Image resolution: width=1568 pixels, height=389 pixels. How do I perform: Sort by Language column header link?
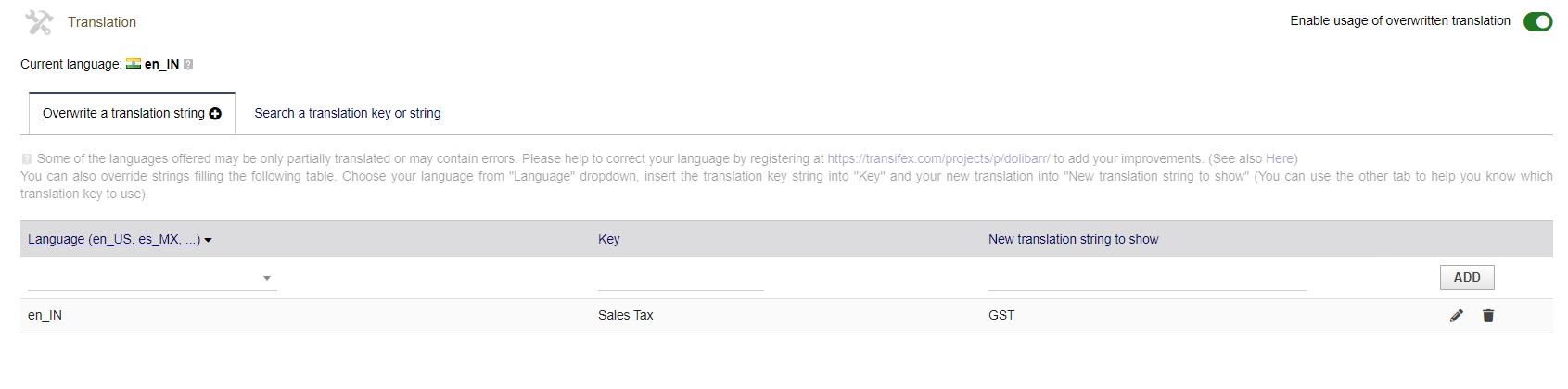tap(114, 239)
